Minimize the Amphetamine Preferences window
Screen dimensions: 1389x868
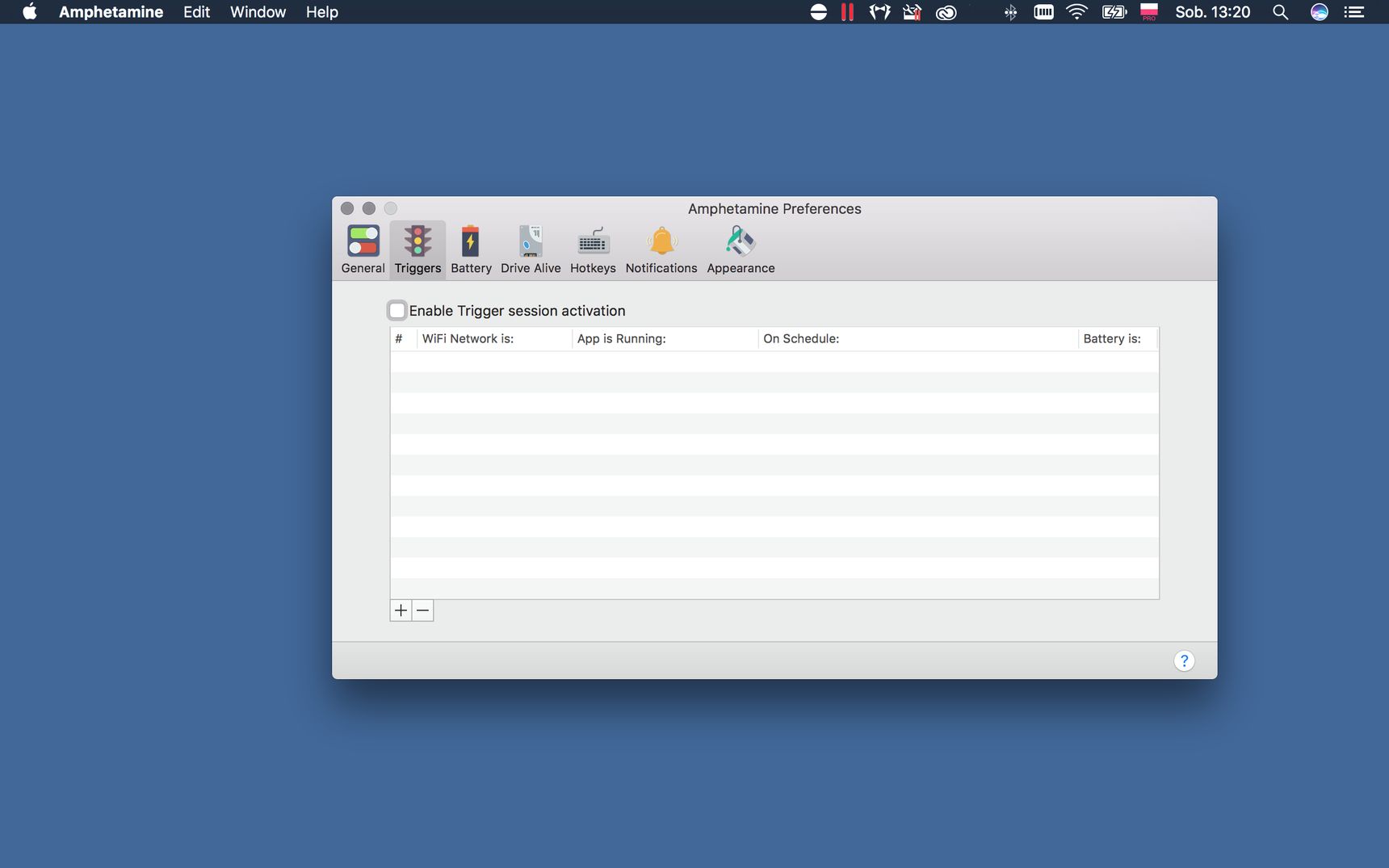[369, 208]
